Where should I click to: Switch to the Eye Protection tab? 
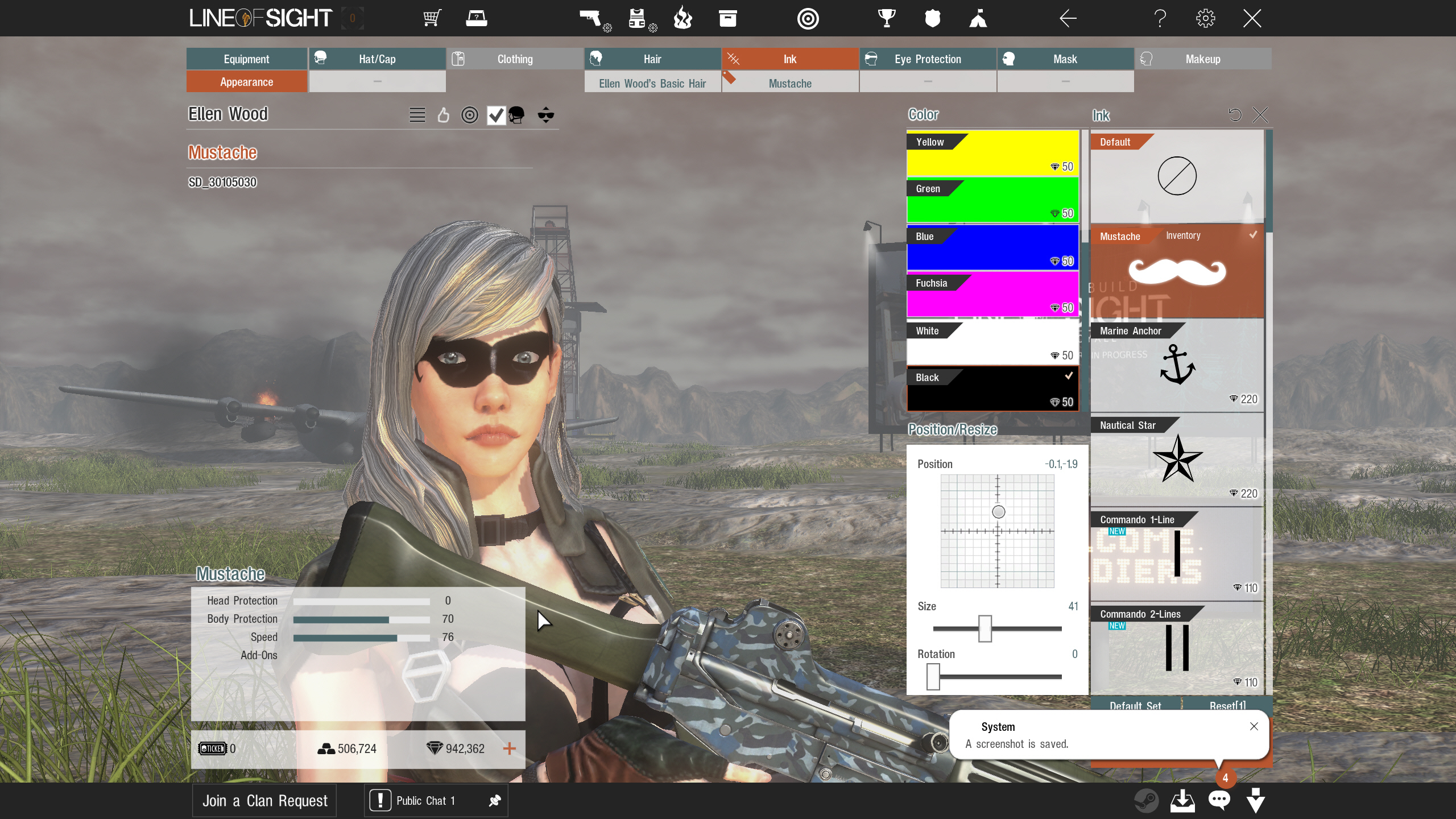tap(928, 59)
